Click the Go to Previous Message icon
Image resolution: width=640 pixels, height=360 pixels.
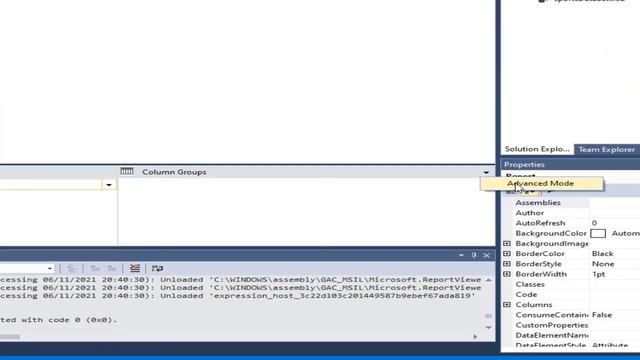95,268
